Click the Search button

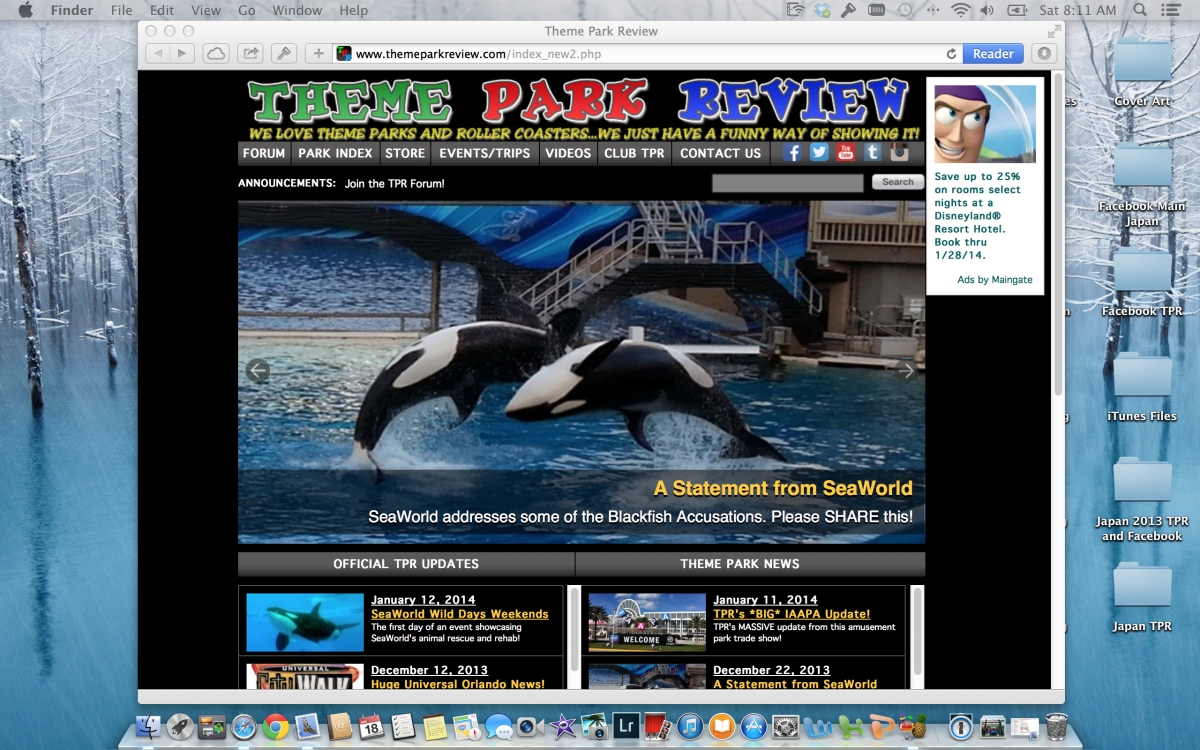pos(898,182)
